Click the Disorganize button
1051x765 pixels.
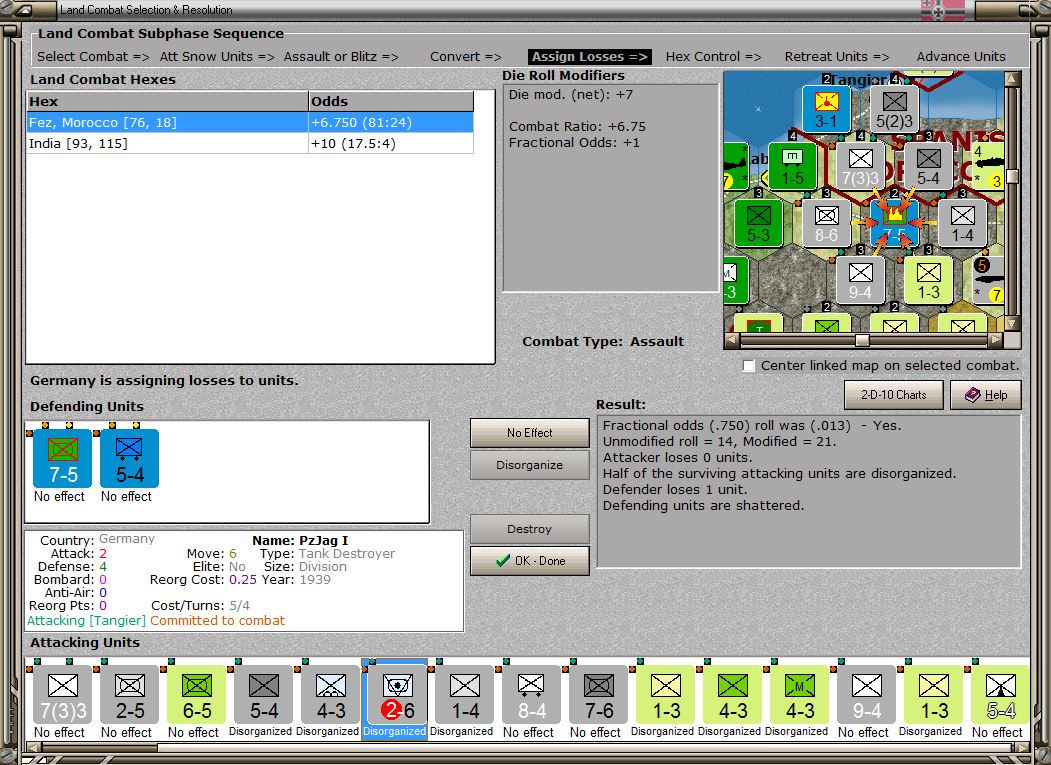[x=530, y=465]
